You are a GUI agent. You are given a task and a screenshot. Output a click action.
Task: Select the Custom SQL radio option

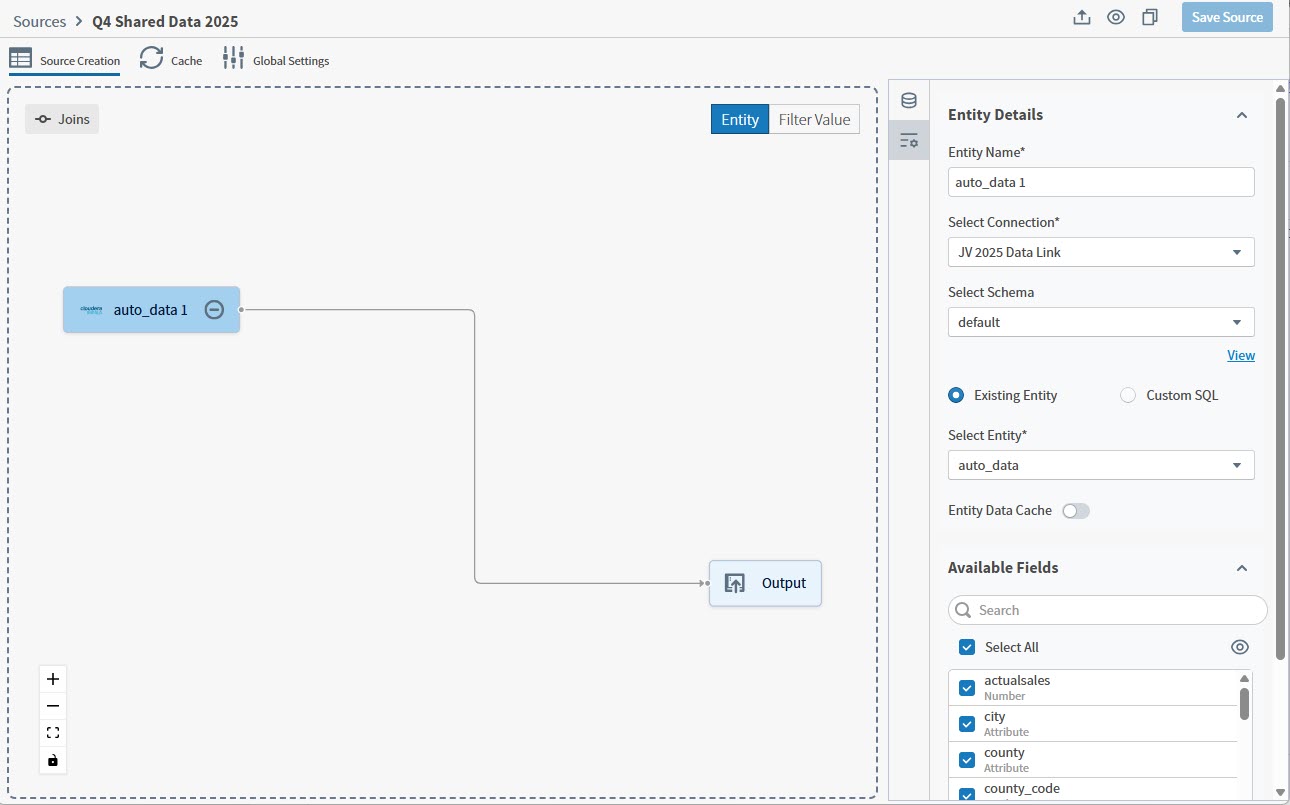(1128, 395)
